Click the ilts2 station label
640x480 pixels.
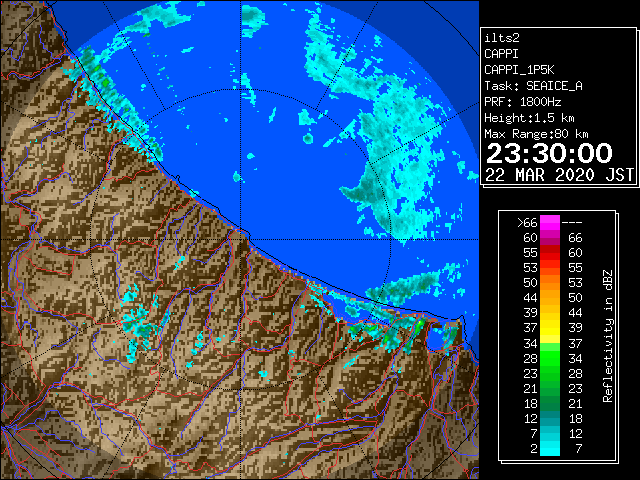click(502, 38)
